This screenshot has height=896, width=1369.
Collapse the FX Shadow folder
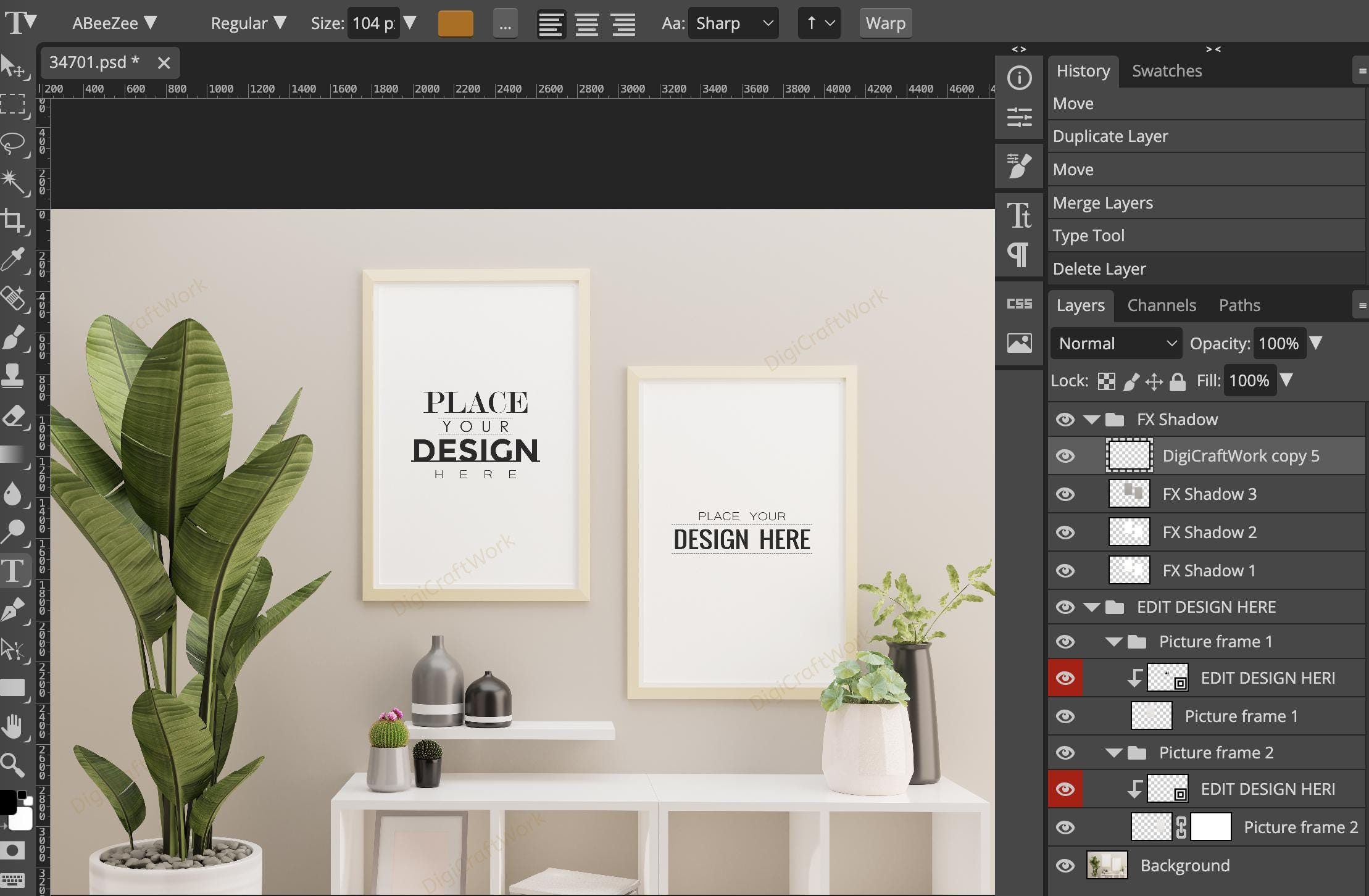(x=1092, y=420)
